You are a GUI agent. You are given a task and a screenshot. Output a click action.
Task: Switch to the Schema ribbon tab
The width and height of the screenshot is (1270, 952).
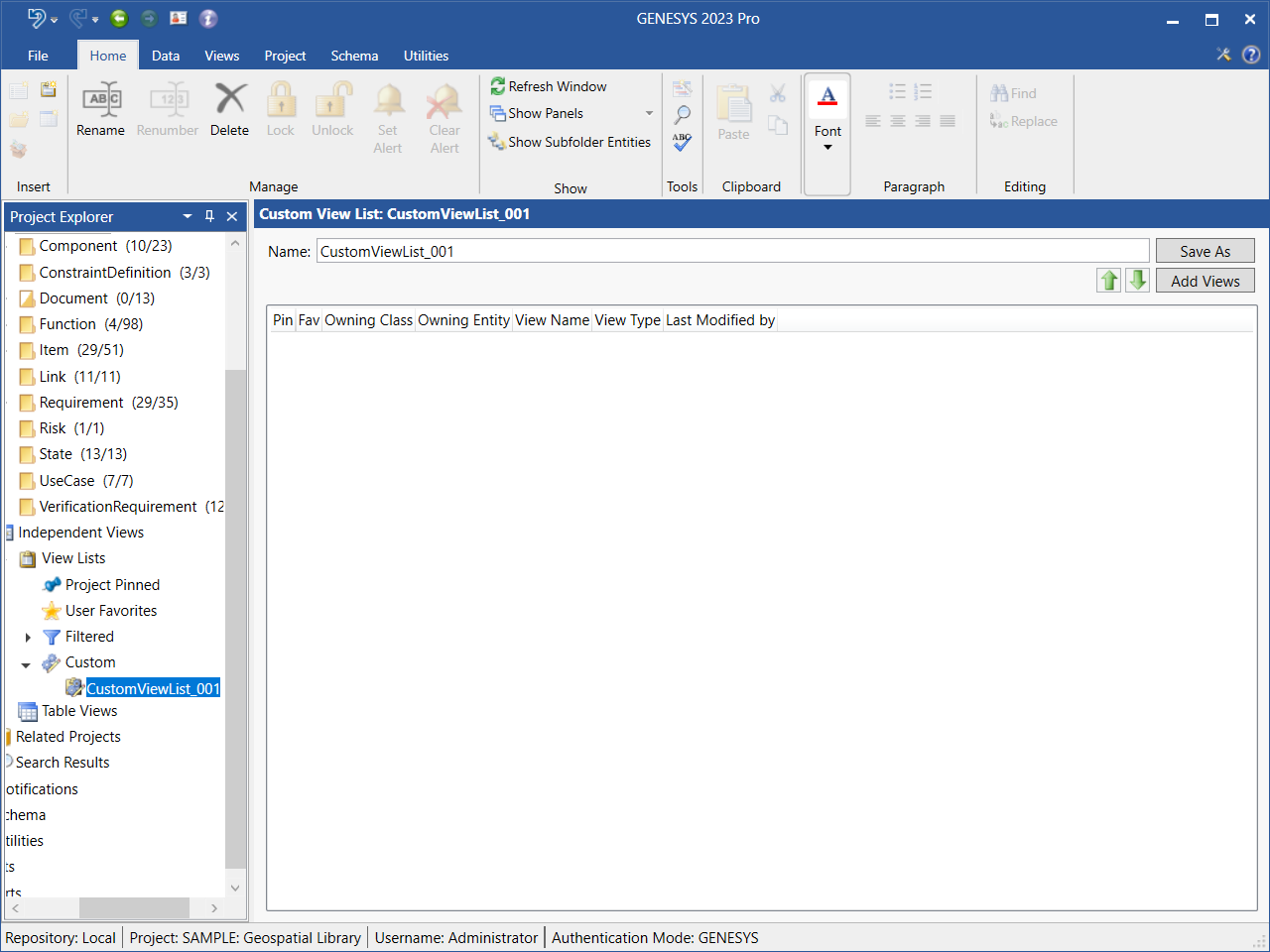(354, 56)
